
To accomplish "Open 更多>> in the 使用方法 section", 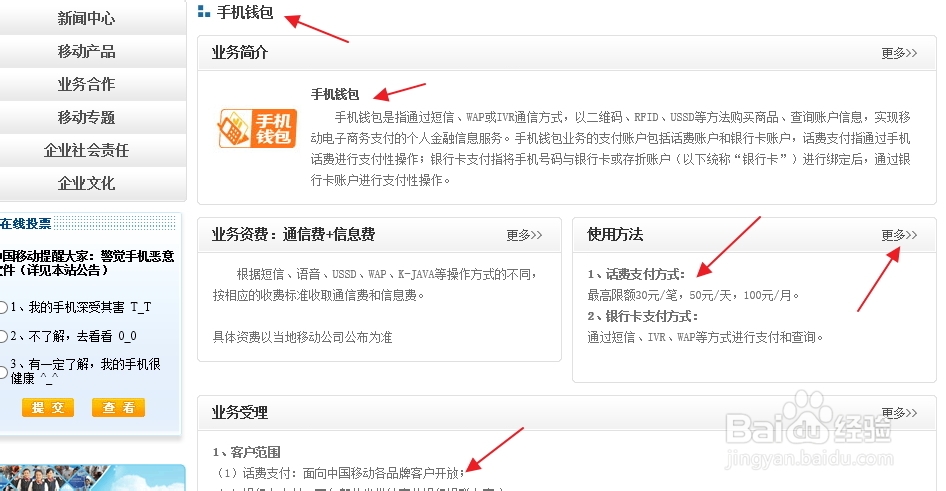I will (x=899, y=235).
